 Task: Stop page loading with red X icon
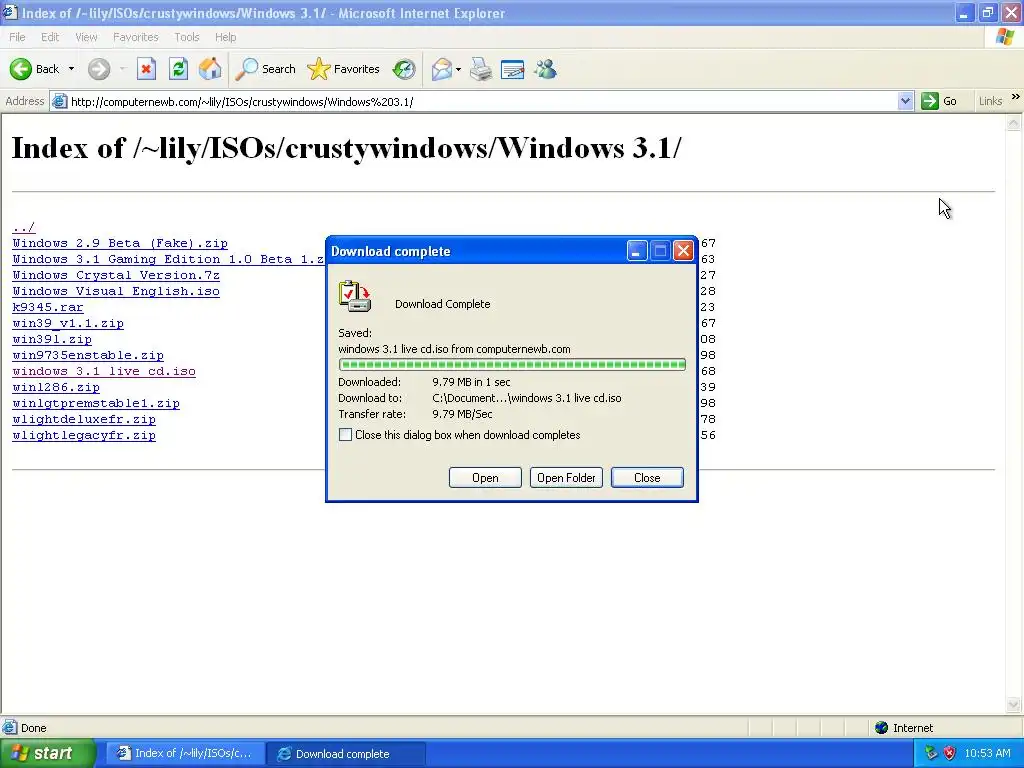pyautogui.click(x=146, y=69)
